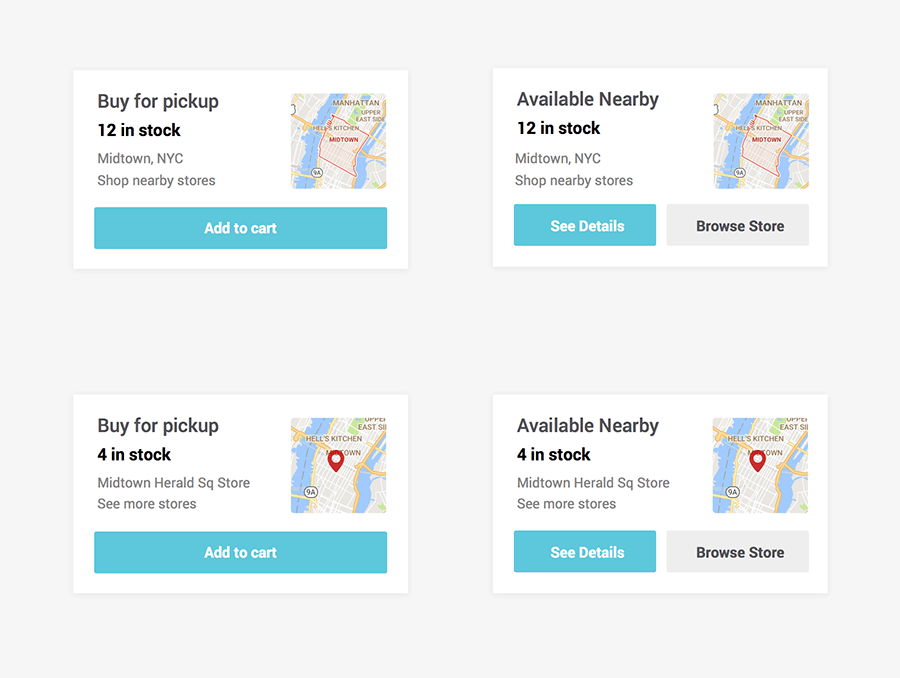Click Shop nearby stores under Buy for pickup
This screenshot has width=900, height=678.
pyautogui.click(x=156, y=180)
